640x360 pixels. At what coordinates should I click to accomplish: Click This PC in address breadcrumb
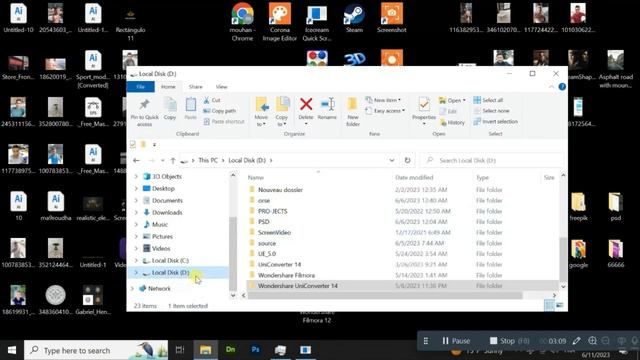tap(208, 160)
